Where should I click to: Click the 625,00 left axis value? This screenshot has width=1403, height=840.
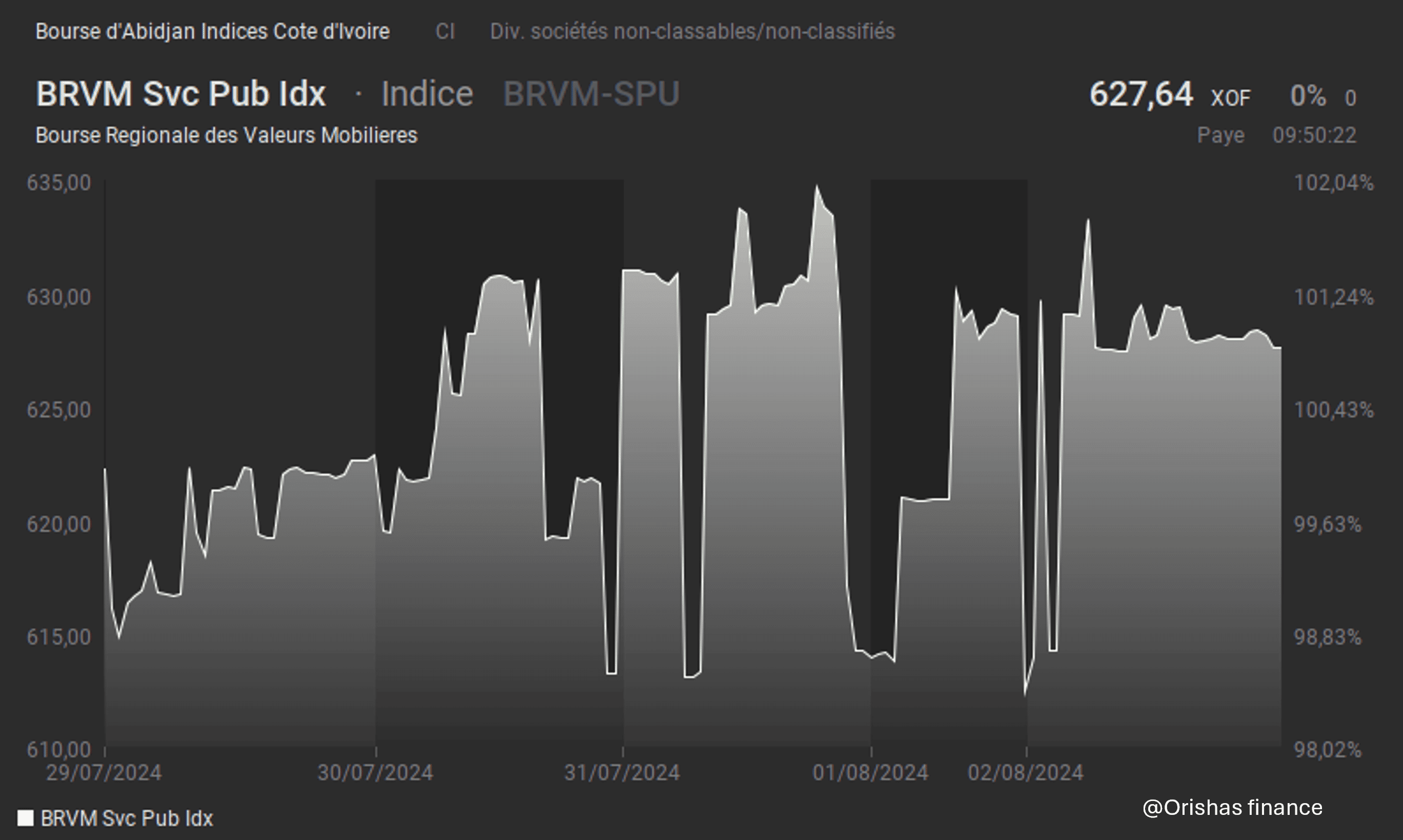pyautogui.click(x=59, y=410)
